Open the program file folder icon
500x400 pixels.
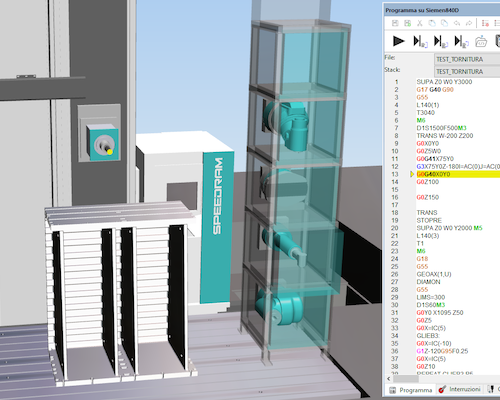[x=481, y=42]
